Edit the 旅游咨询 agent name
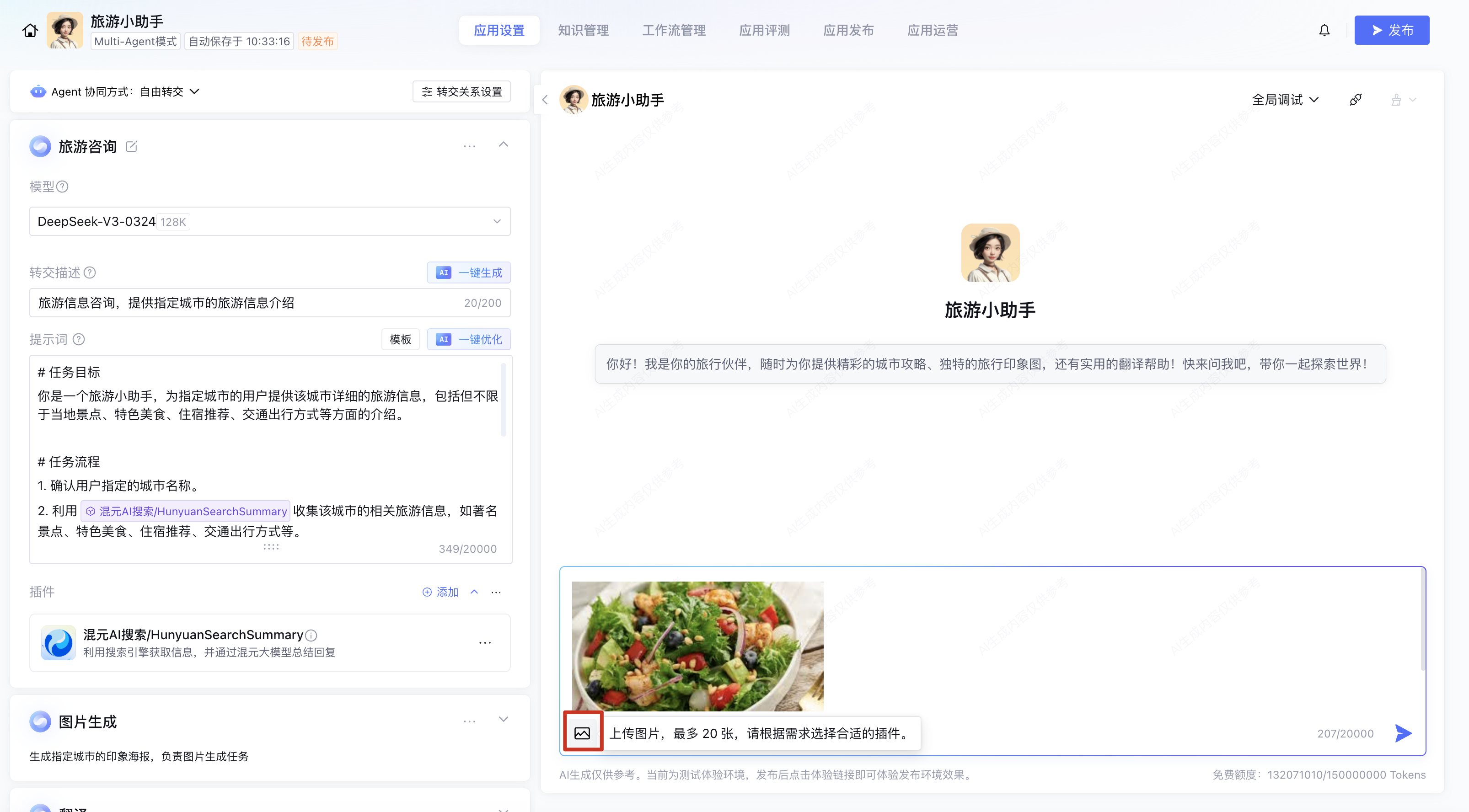This screenshot has width=1469, height=812. [x=131, y=147]
